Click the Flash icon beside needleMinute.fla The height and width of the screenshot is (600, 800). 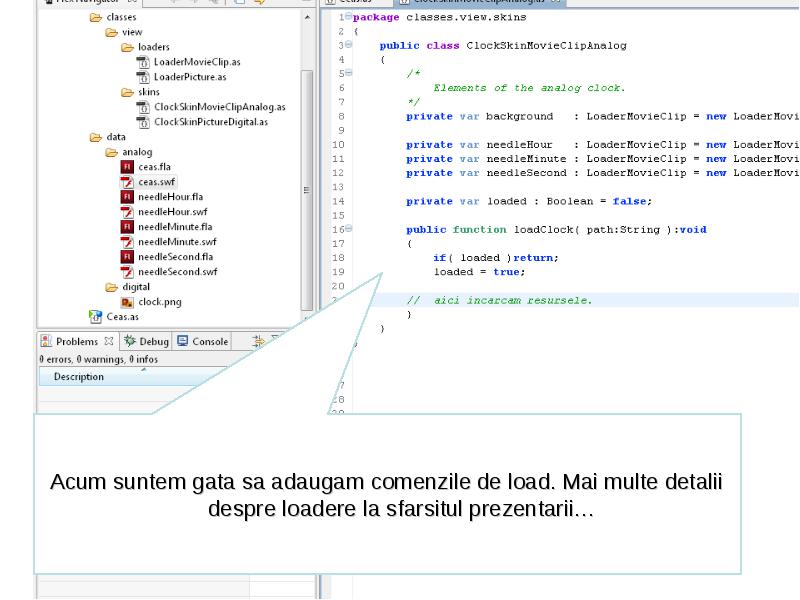coord(127,227)
